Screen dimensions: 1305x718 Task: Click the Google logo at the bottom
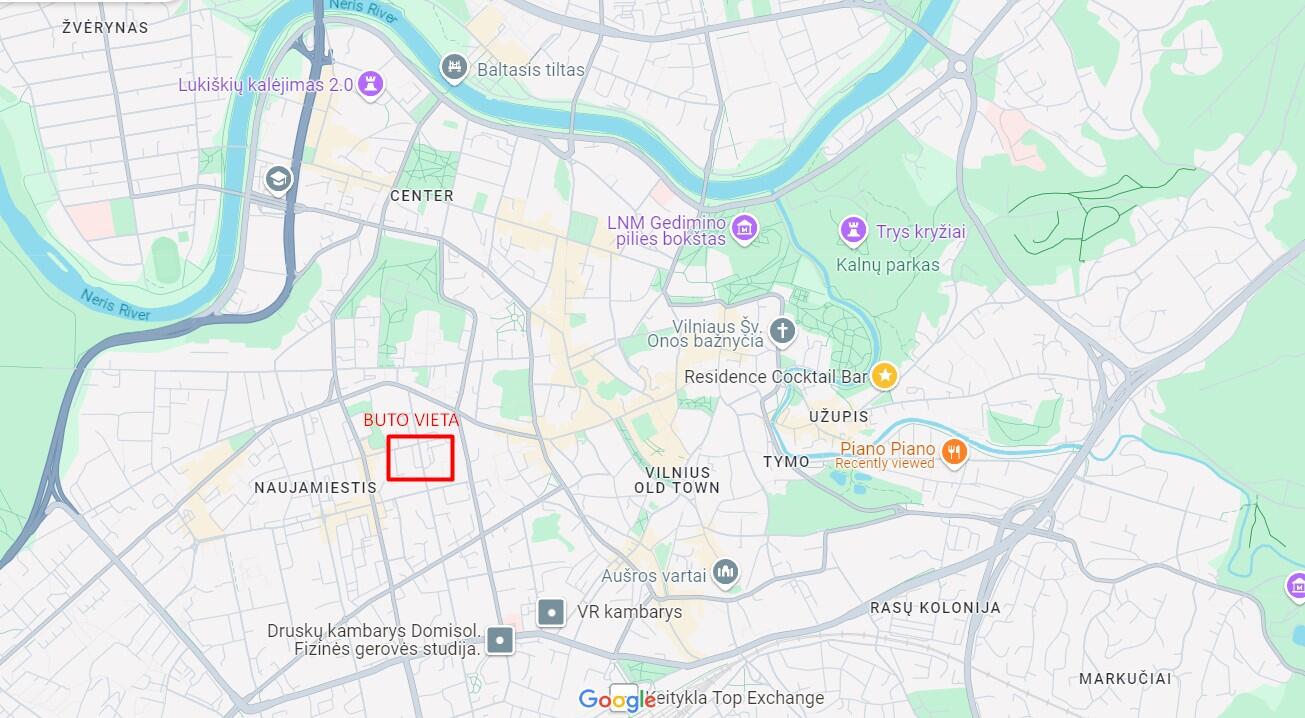pyautogui.click(x=617, y=700)
